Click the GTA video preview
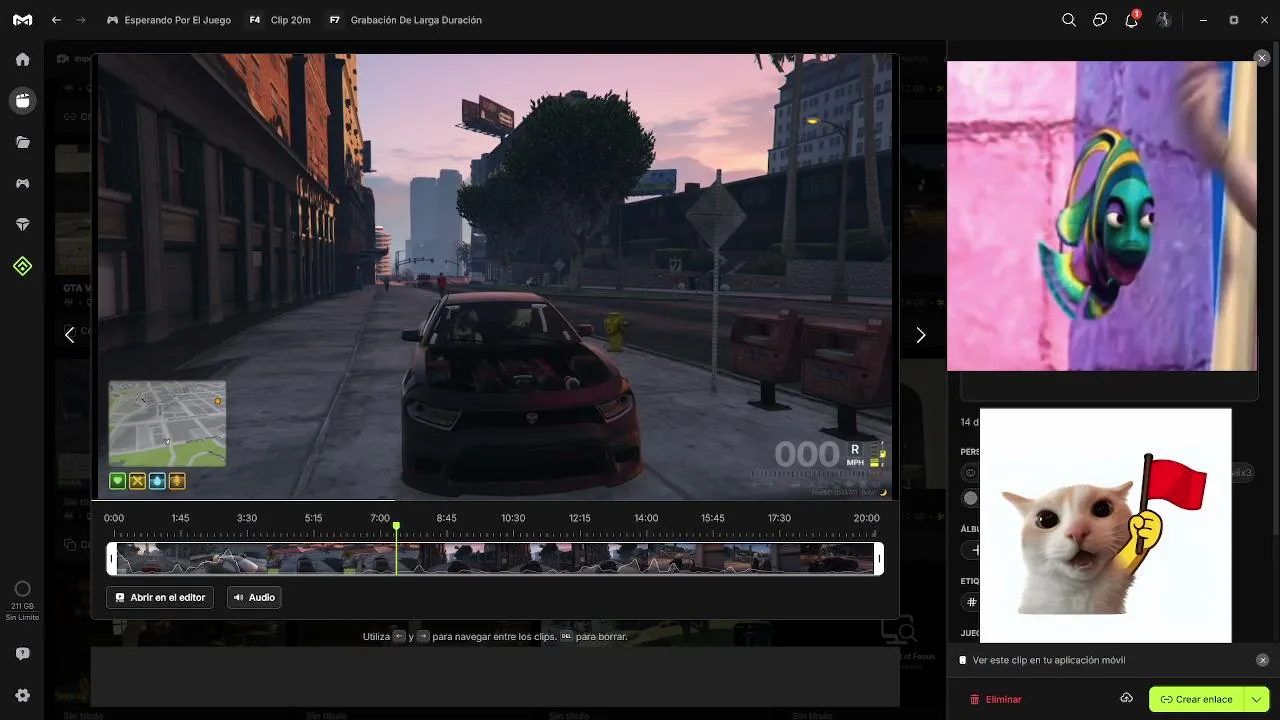 coord(495,276)
